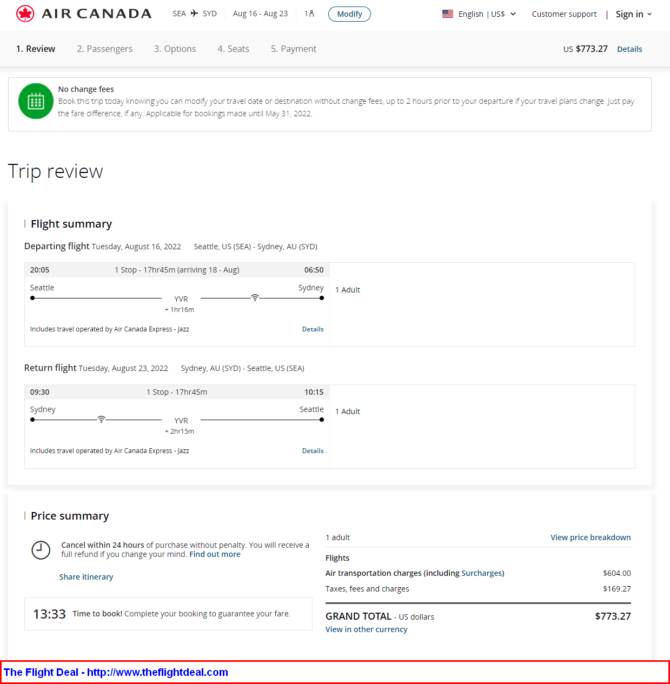Go to the 5. Payment step
Image resolution: width=670 pixels, height=684 pixels.
pos(294,49)
